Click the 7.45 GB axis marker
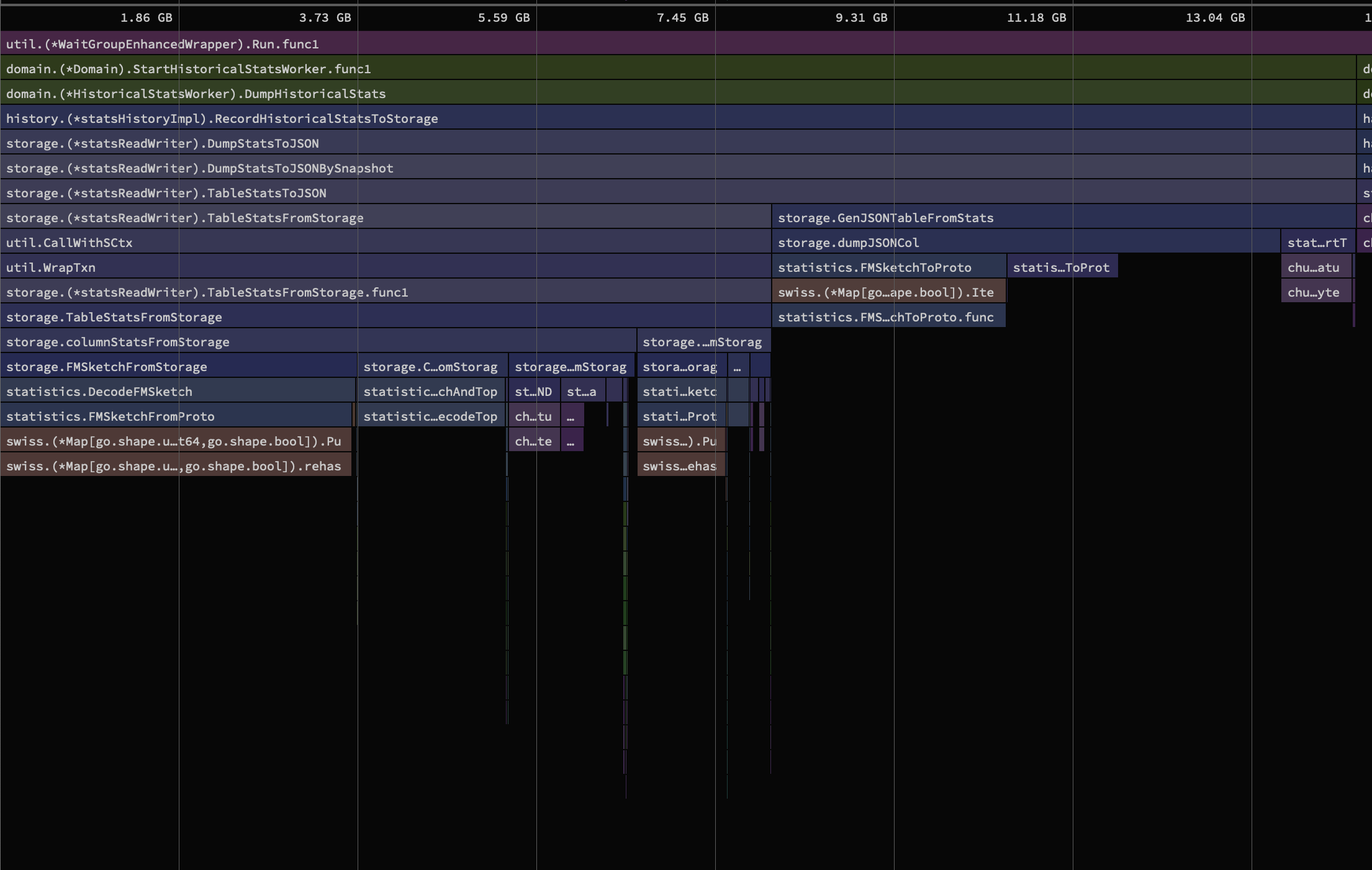This screenshot has width=1372, height=870. tap(682, 17)
